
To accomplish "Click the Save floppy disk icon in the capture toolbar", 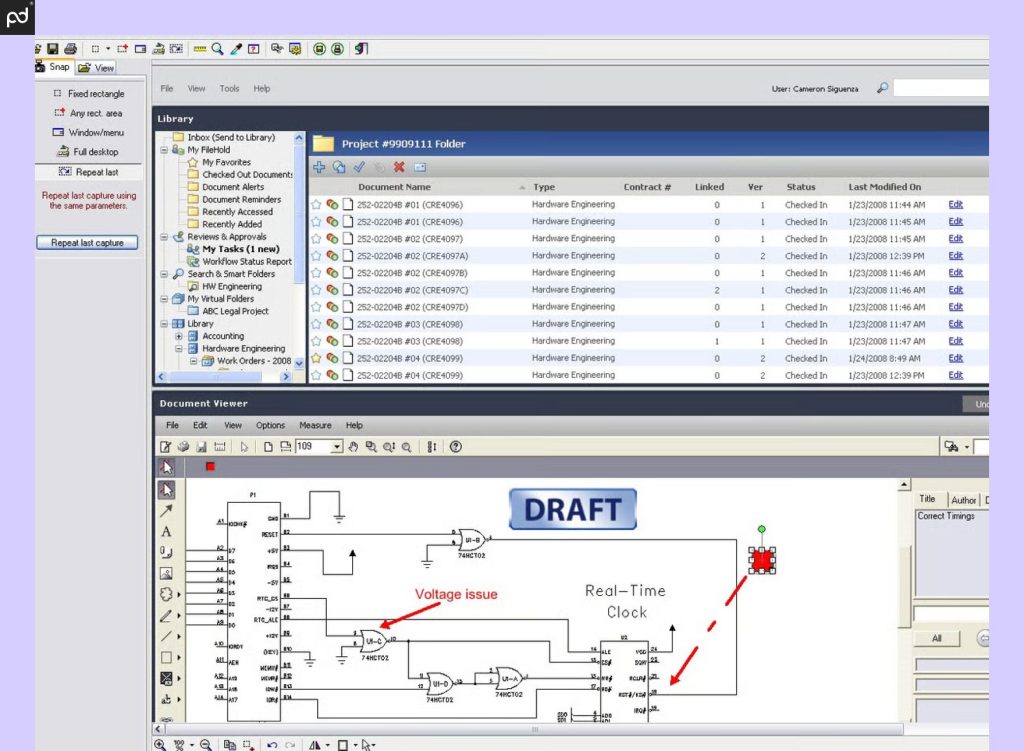I will click(53, 49).
